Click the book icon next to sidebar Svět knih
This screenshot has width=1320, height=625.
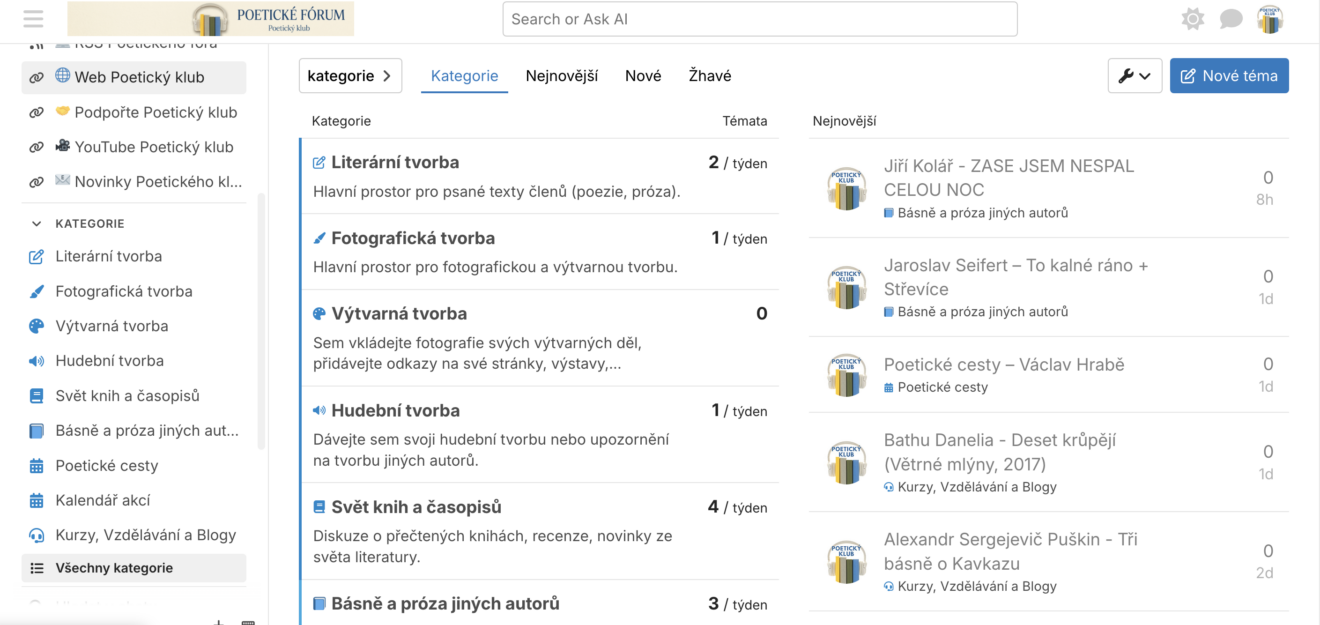[36, 396]
